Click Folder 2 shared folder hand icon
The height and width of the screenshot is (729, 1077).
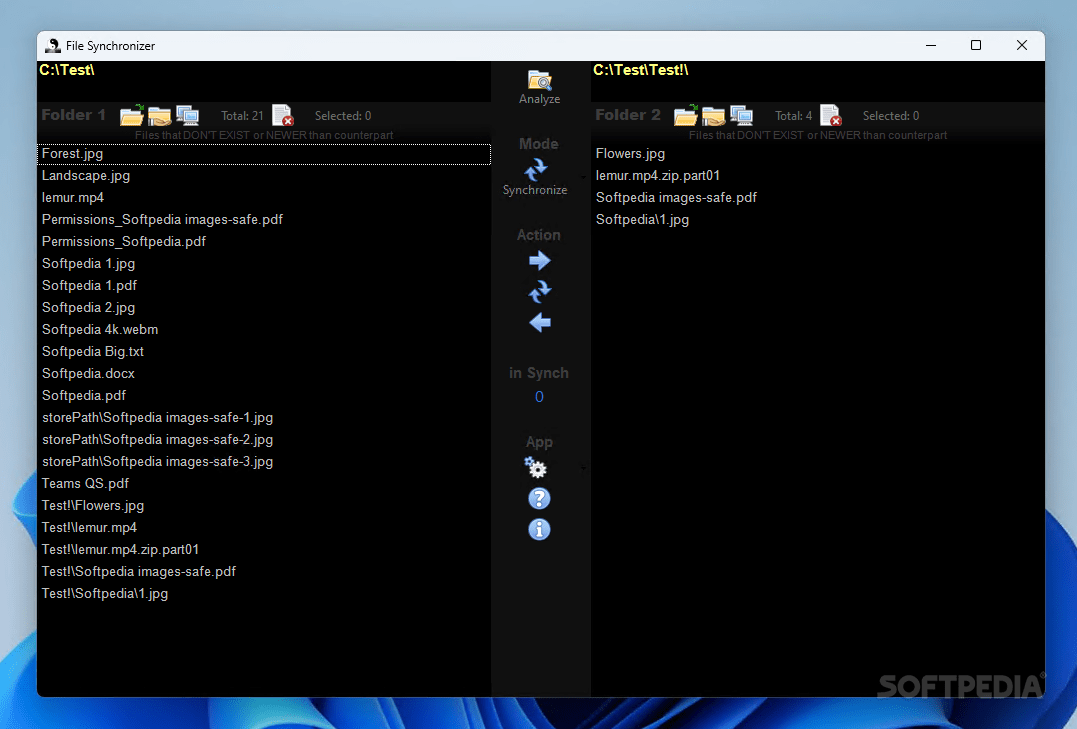(713, 116)
